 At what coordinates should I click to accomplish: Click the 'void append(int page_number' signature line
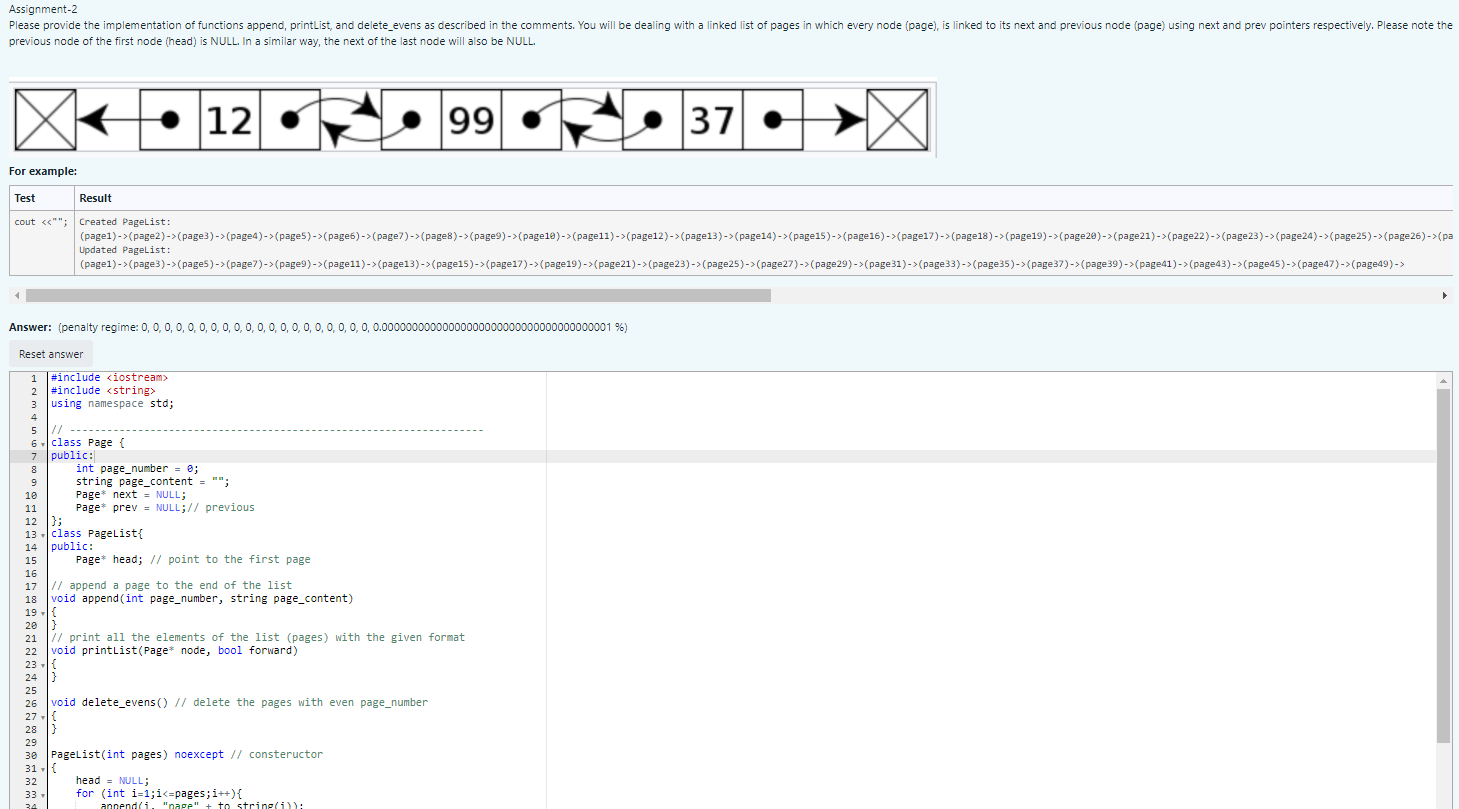coord(202,599)
